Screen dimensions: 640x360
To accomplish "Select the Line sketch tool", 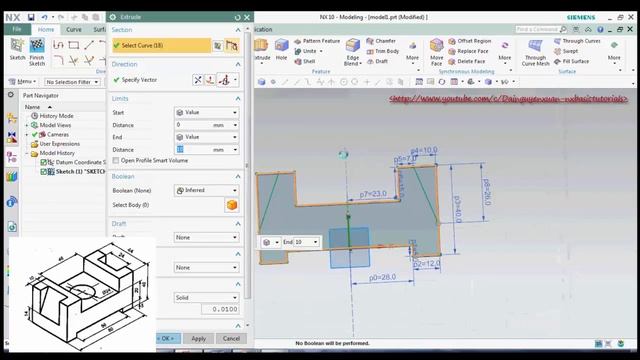I will point(89,45).
